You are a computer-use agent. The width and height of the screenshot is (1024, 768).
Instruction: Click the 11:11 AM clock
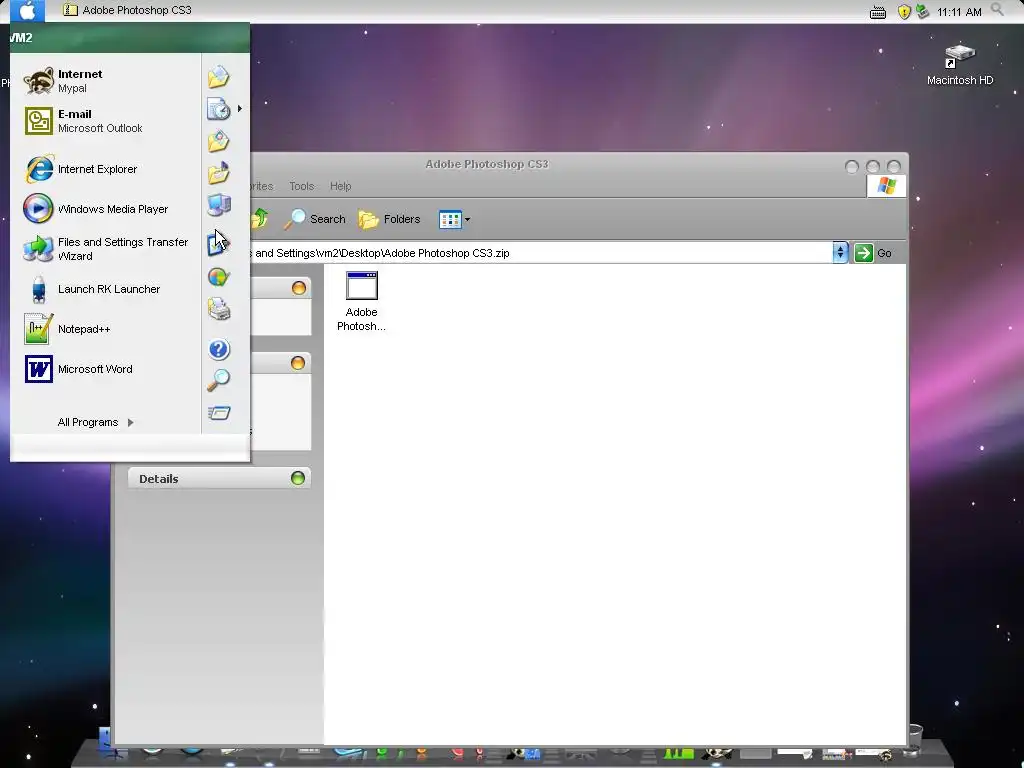coord(959,12)
